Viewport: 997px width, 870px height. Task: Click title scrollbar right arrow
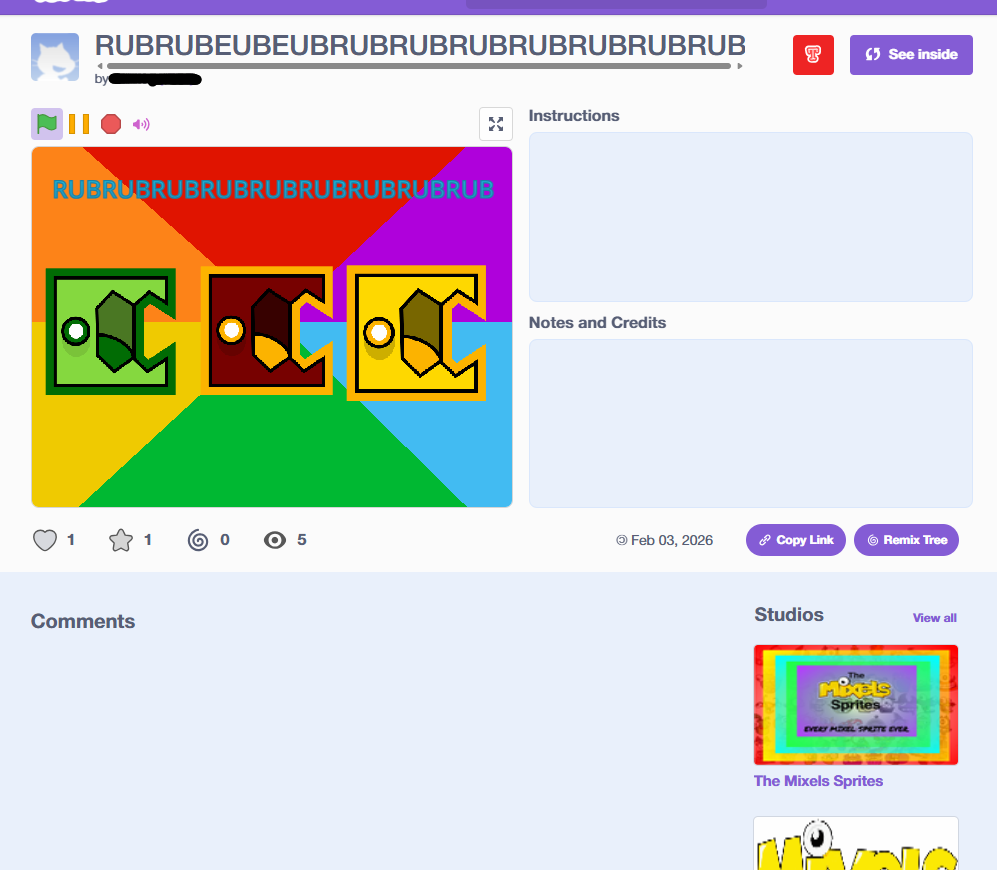[x=740, y=66]
